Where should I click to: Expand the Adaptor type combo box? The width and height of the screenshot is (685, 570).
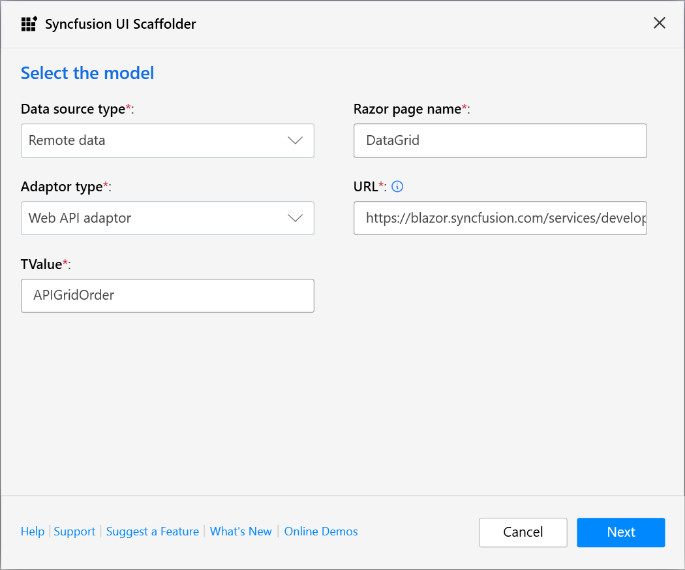tap(167, 218)
